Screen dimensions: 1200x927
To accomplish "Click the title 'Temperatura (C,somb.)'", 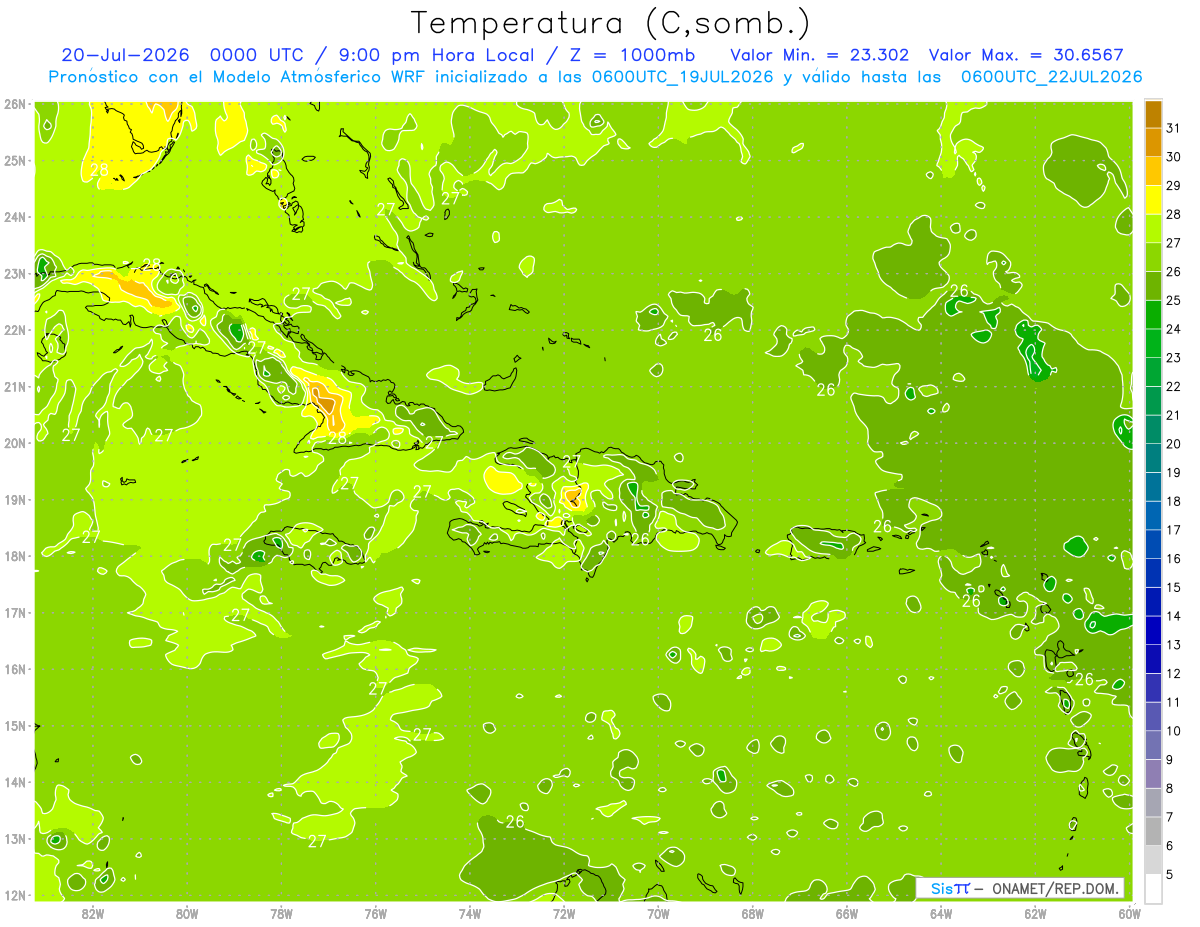I will click(610, 24).
